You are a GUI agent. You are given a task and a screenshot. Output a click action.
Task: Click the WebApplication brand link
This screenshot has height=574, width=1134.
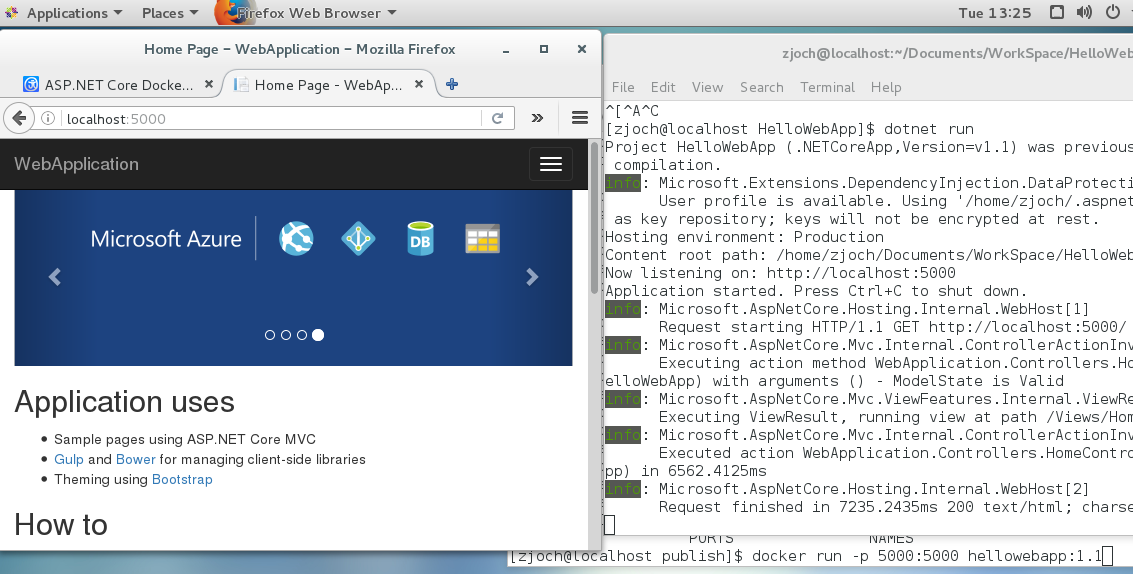[77, 164]
